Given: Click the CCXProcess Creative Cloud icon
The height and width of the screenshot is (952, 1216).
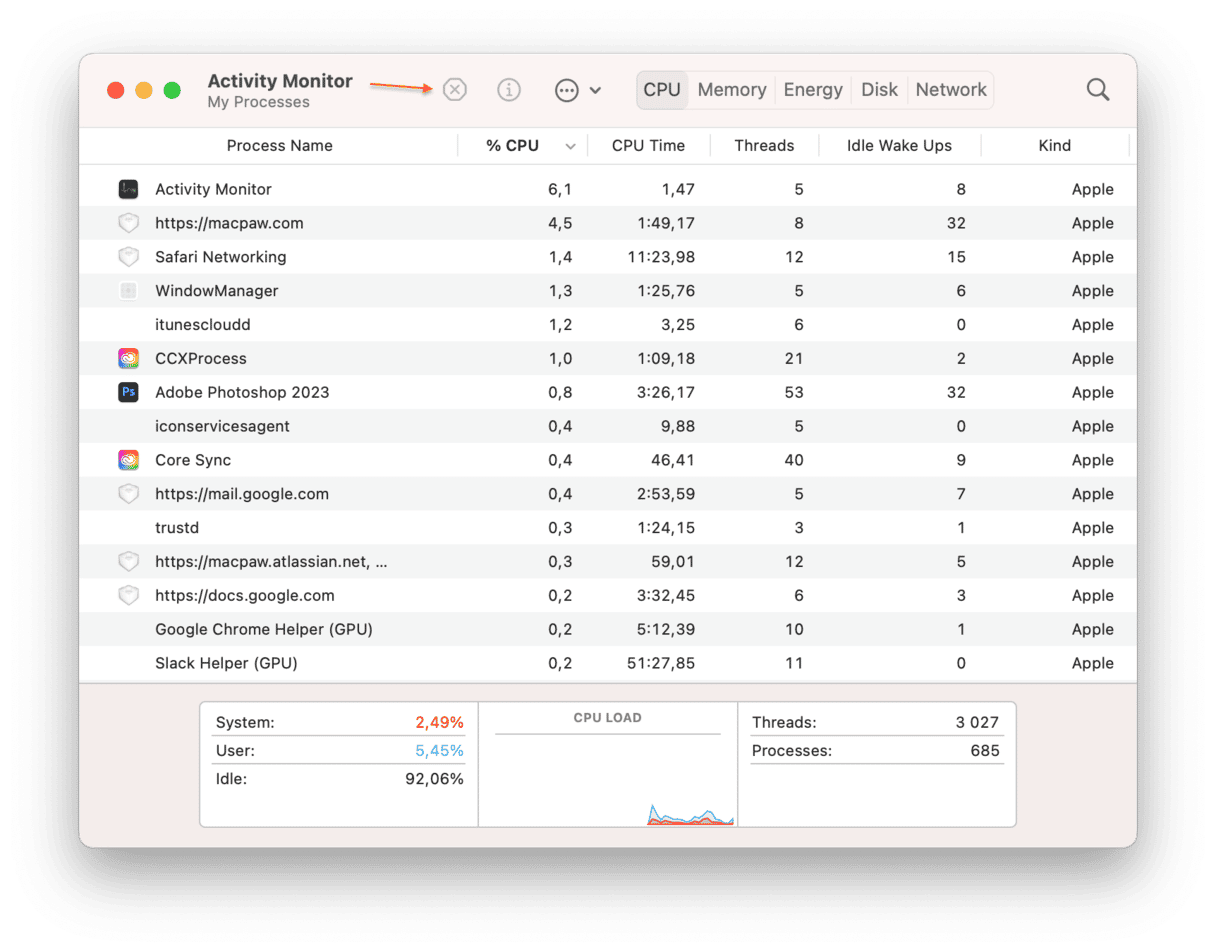Looking at the screenshot, I should (x=128, y=358).
